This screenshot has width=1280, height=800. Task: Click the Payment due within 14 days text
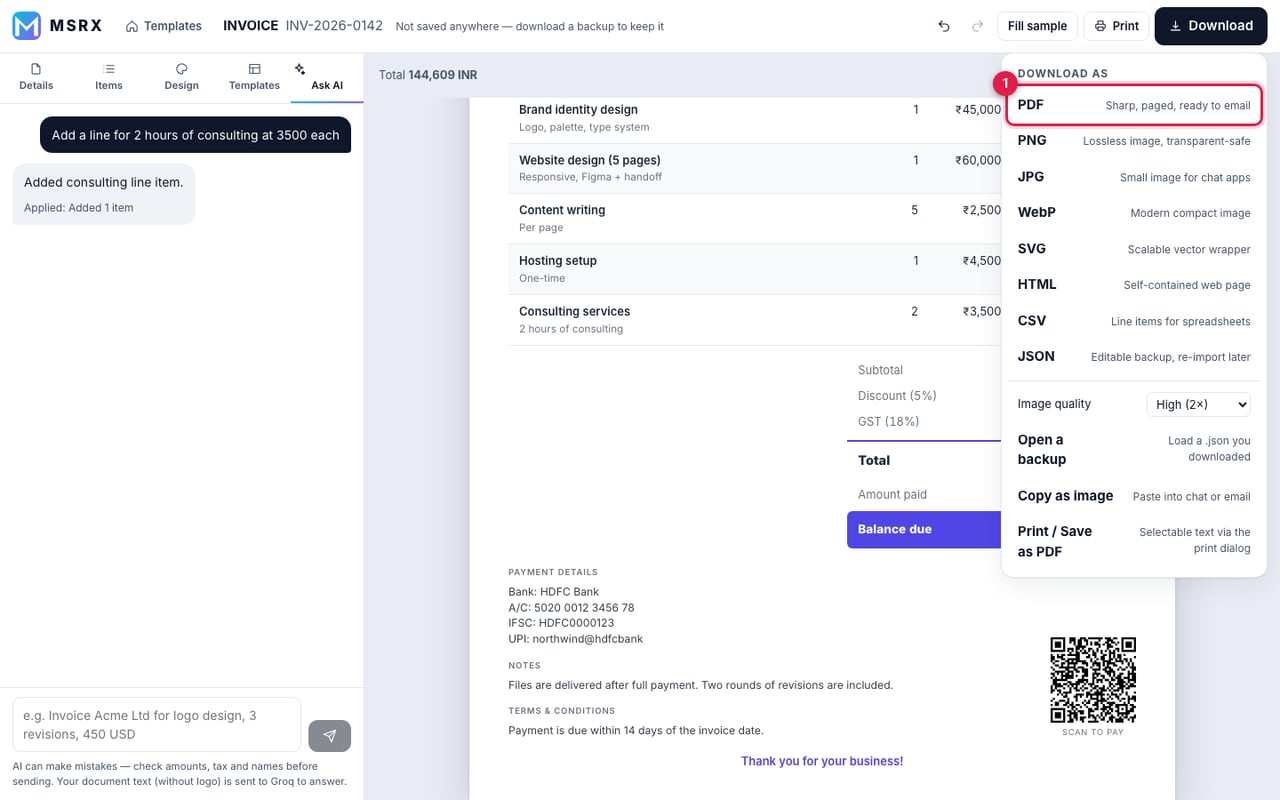pos(636,731)
